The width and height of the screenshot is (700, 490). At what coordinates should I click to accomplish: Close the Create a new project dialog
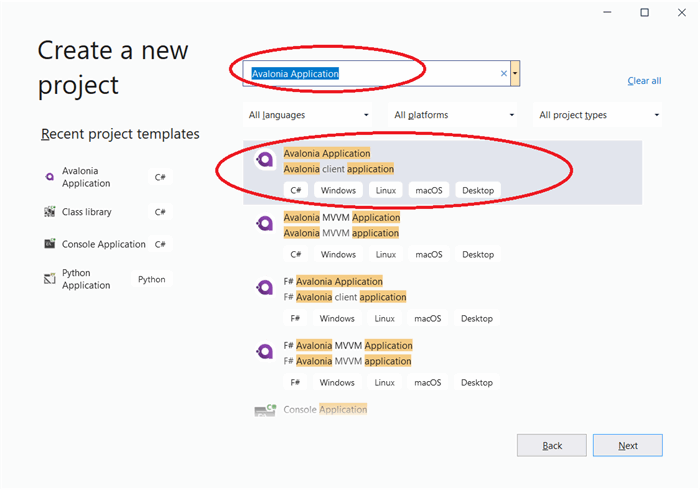[x=682, y=12]
